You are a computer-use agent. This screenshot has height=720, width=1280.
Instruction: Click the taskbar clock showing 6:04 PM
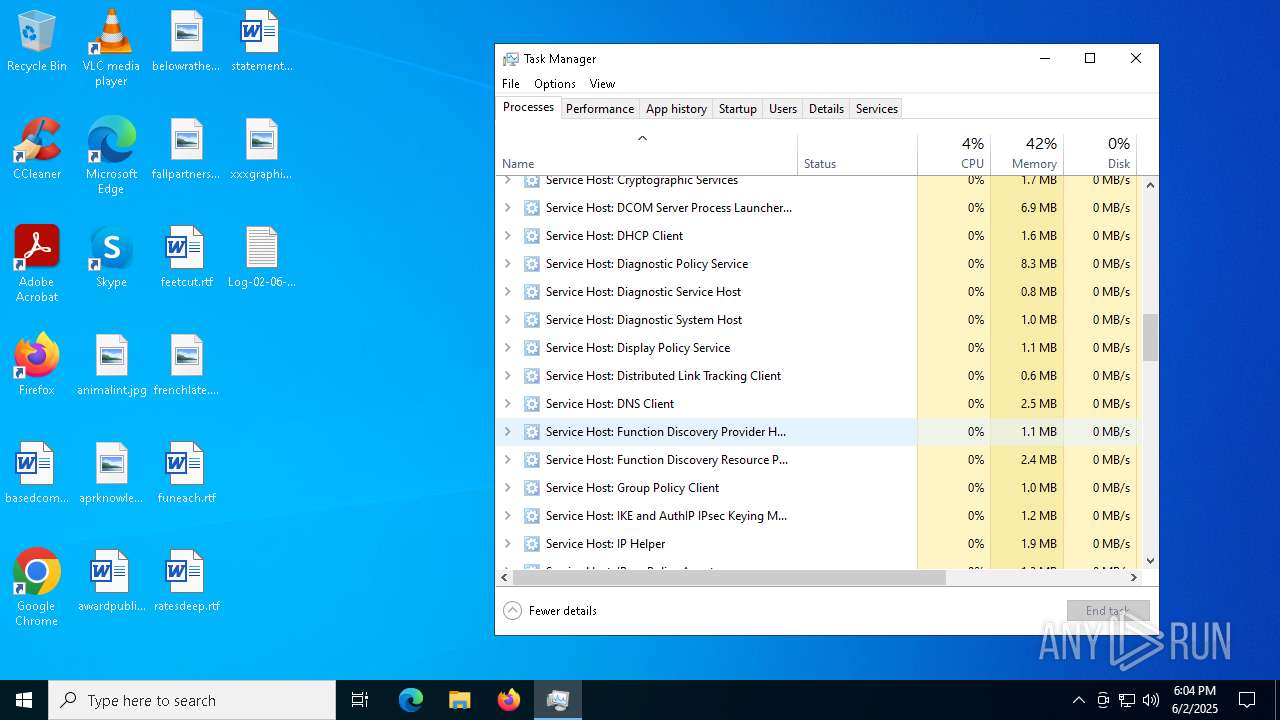(x=1195, y=700)
